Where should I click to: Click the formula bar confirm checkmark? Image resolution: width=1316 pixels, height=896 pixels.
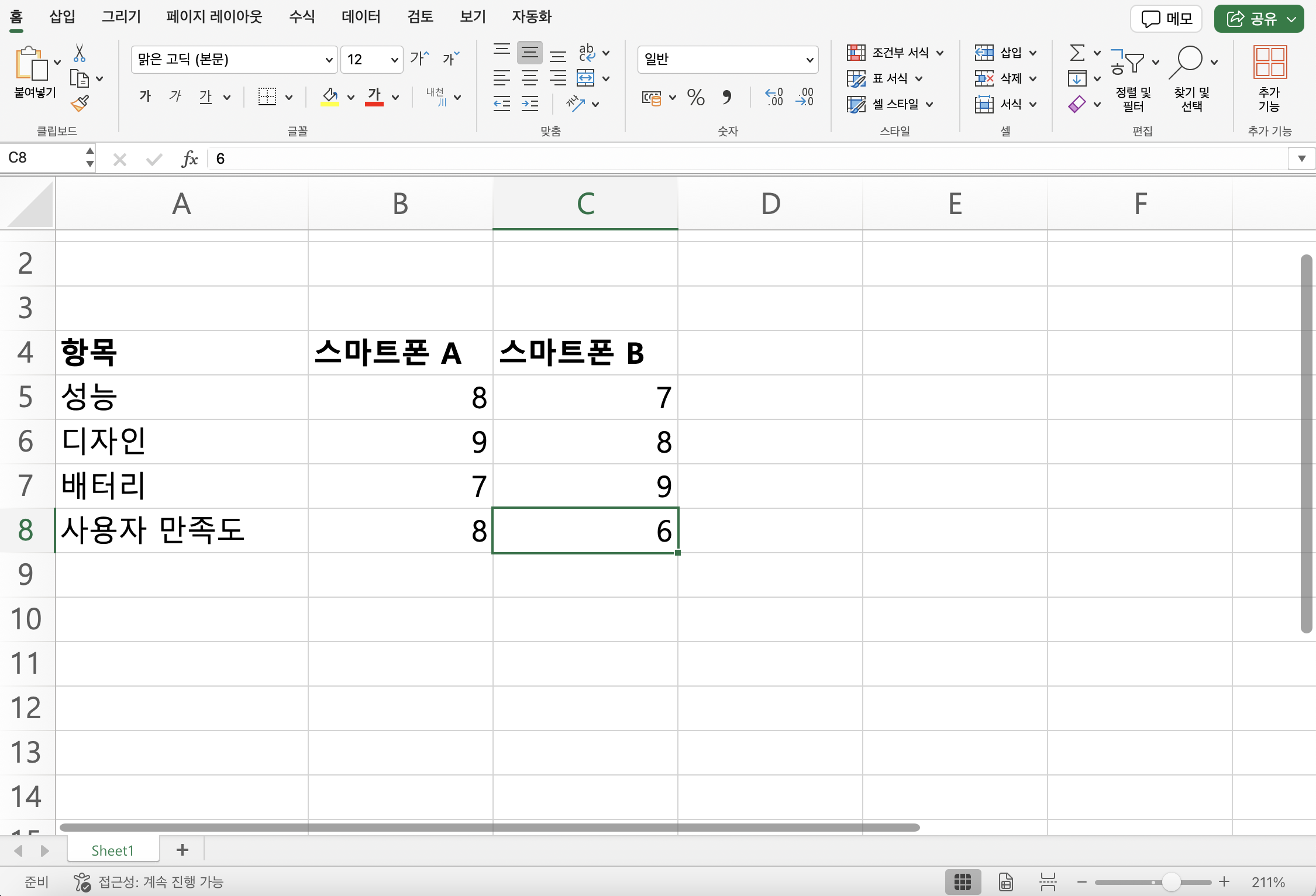154,159
